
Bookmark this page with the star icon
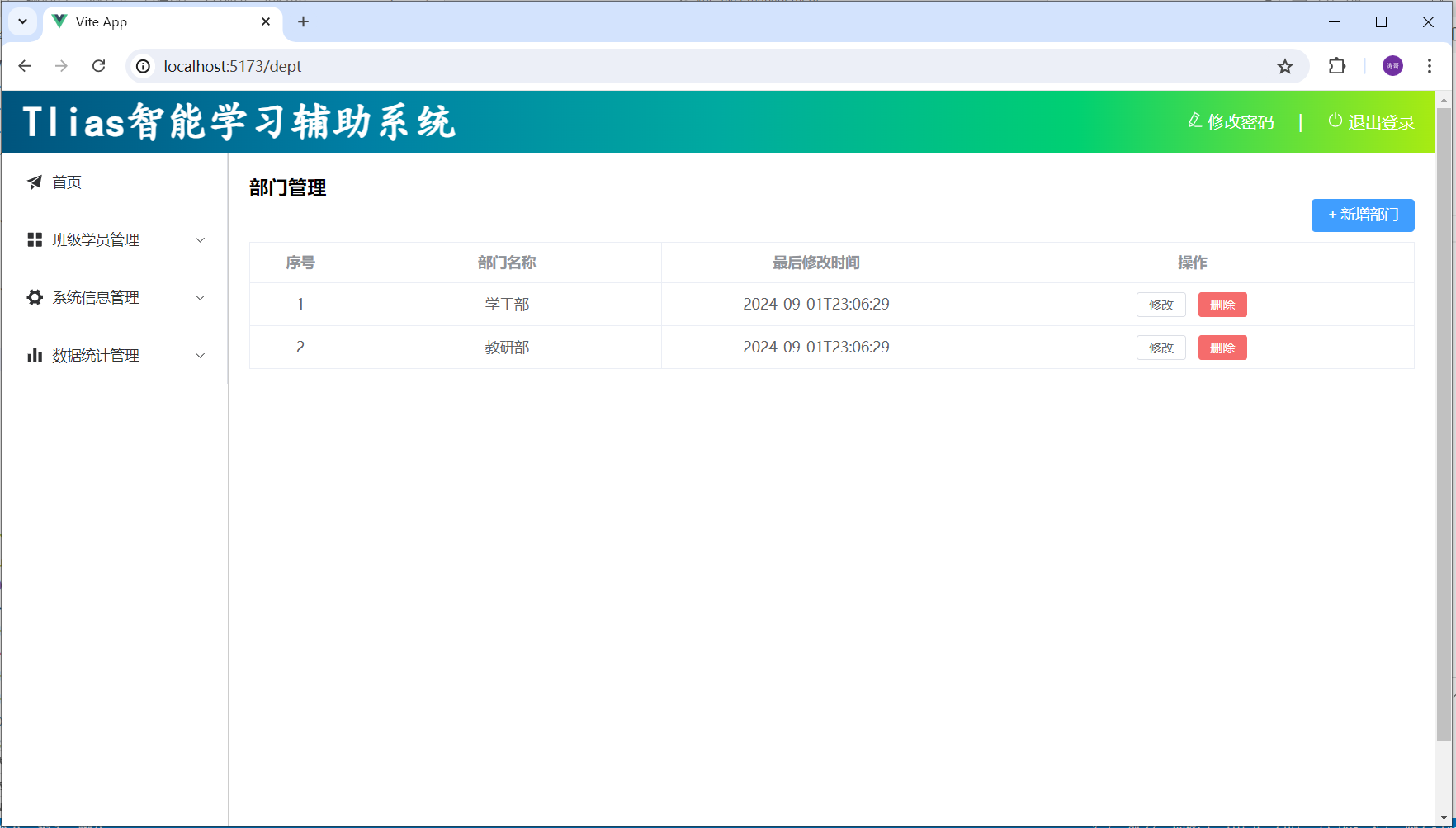pyautogui.click(x=1285, y=67)
